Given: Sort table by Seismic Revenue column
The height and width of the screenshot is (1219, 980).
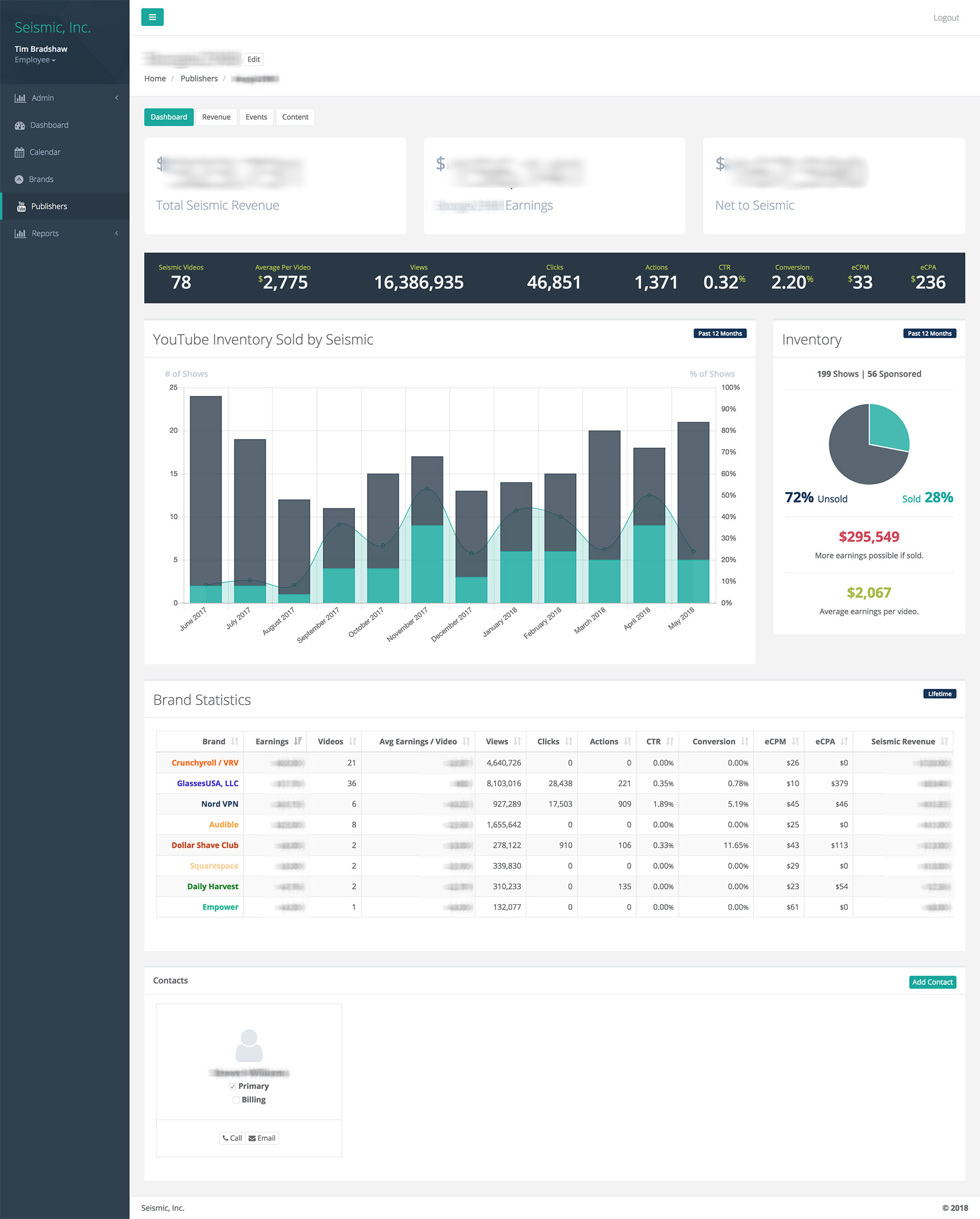Looking at the screenshot, I should click(944, 741).
